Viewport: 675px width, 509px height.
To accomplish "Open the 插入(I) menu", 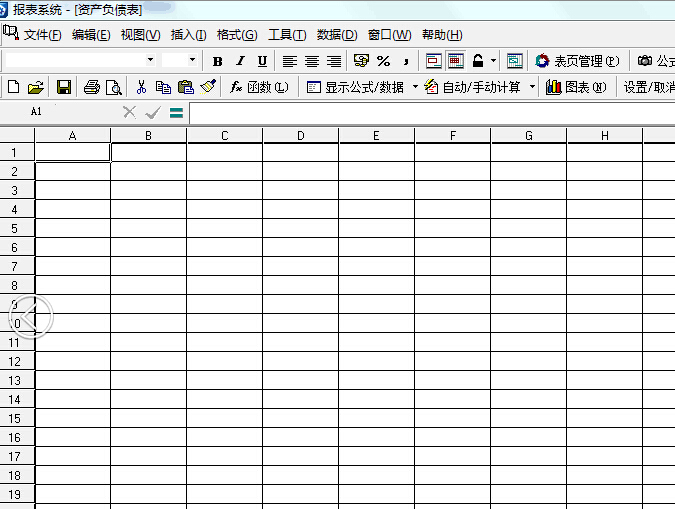I will click(189, 34).
